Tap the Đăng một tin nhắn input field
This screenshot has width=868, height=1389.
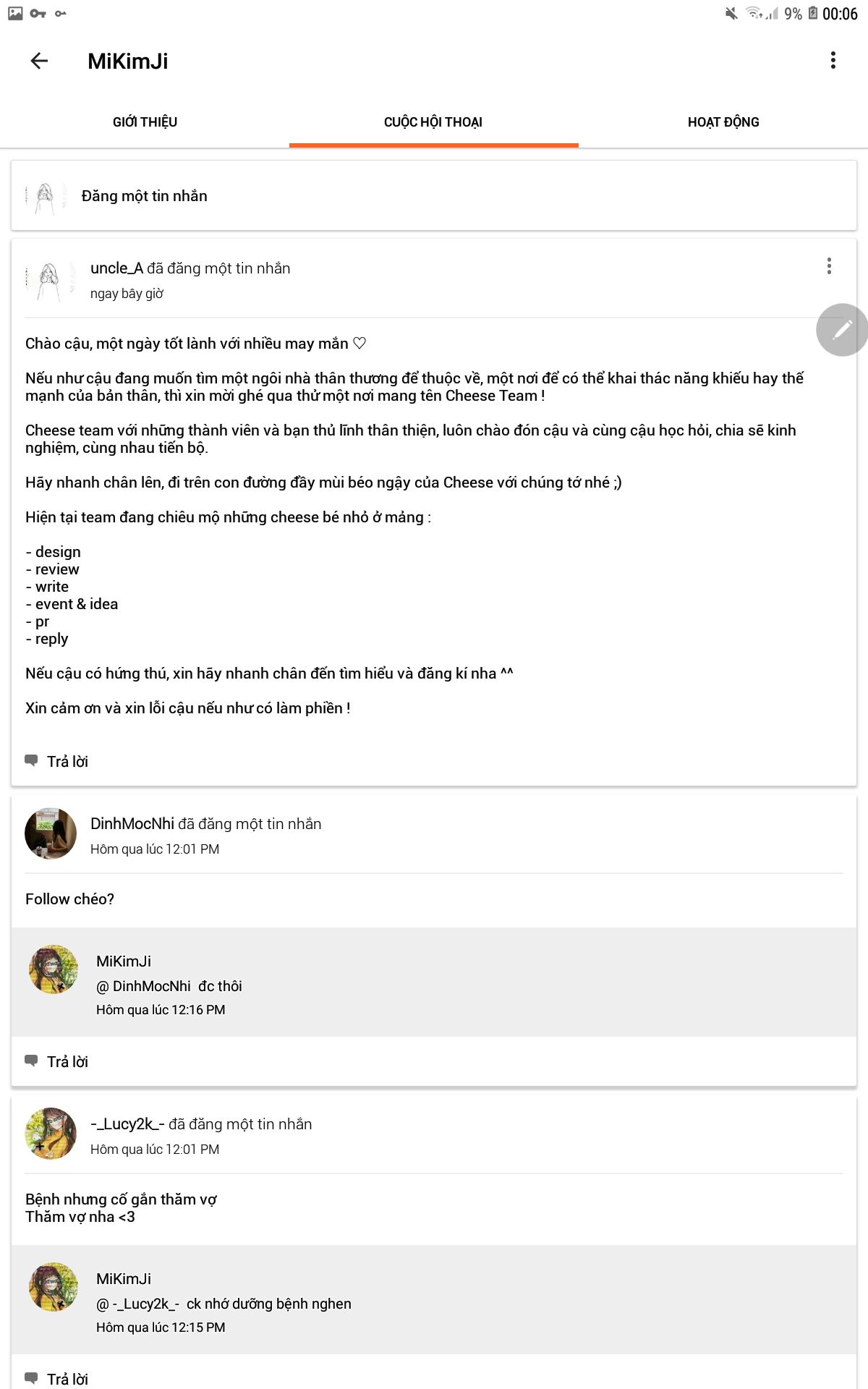[434, 195]
